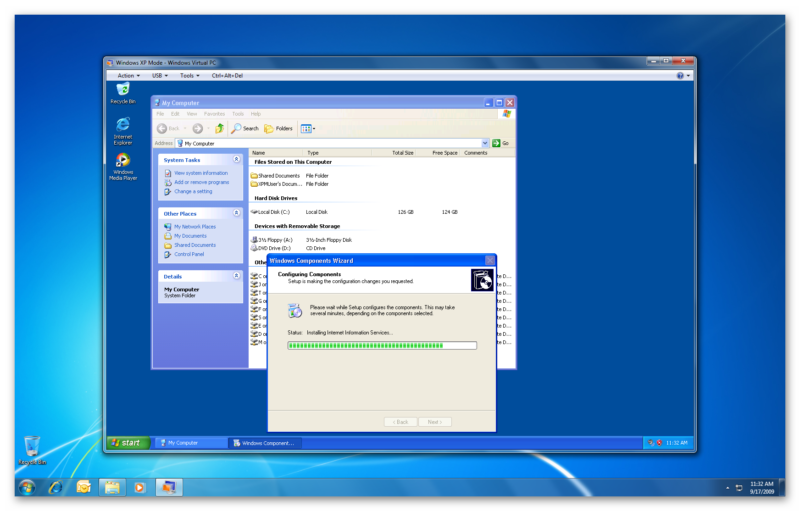Click the XP tray security alert icon

(659, 443)
